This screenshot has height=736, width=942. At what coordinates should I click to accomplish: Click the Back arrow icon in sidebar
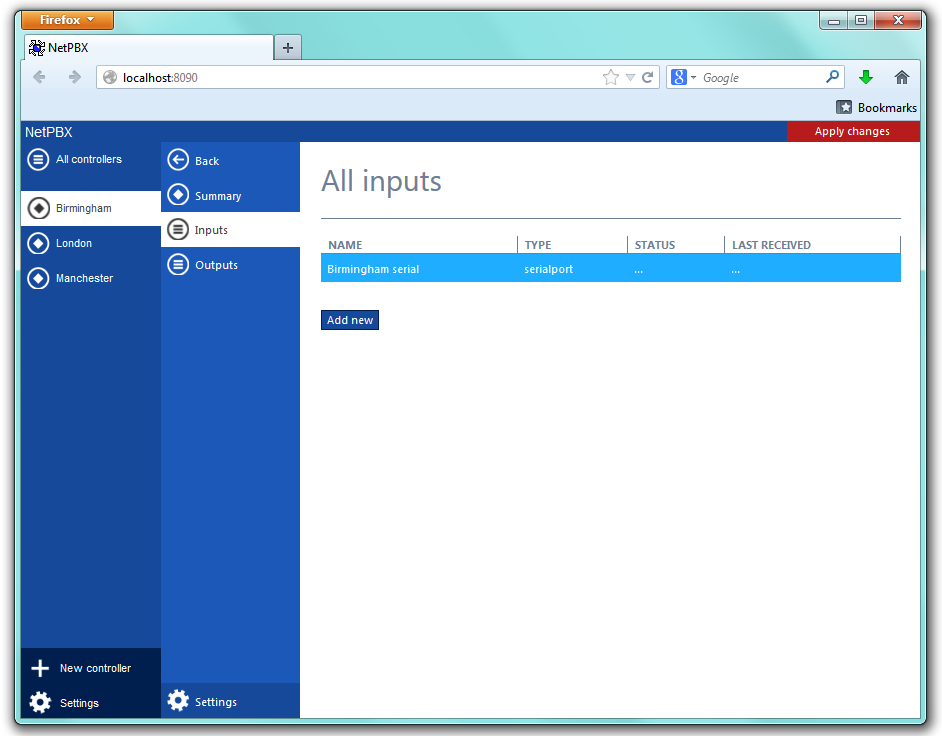point(178,160)
